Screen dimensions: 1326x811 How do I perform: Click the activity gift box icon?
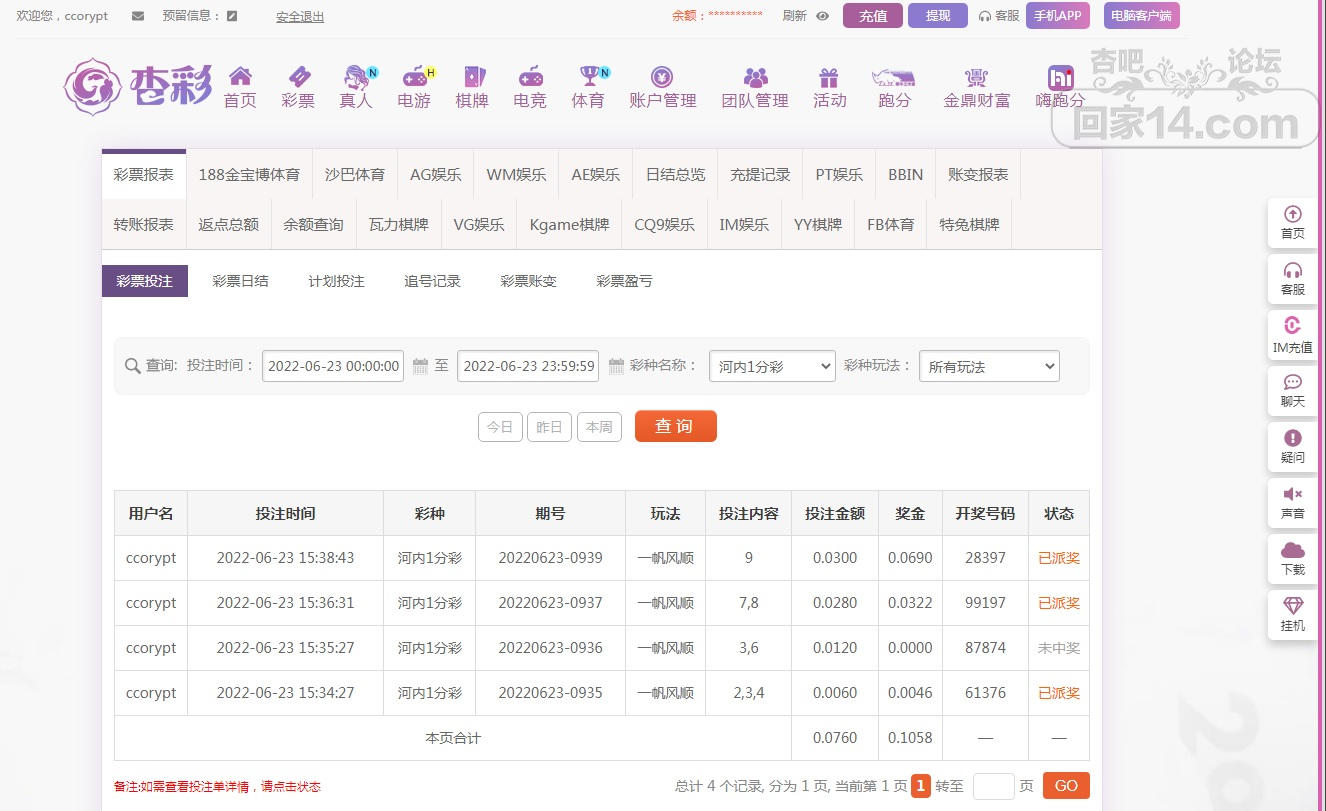coord(829,77)
